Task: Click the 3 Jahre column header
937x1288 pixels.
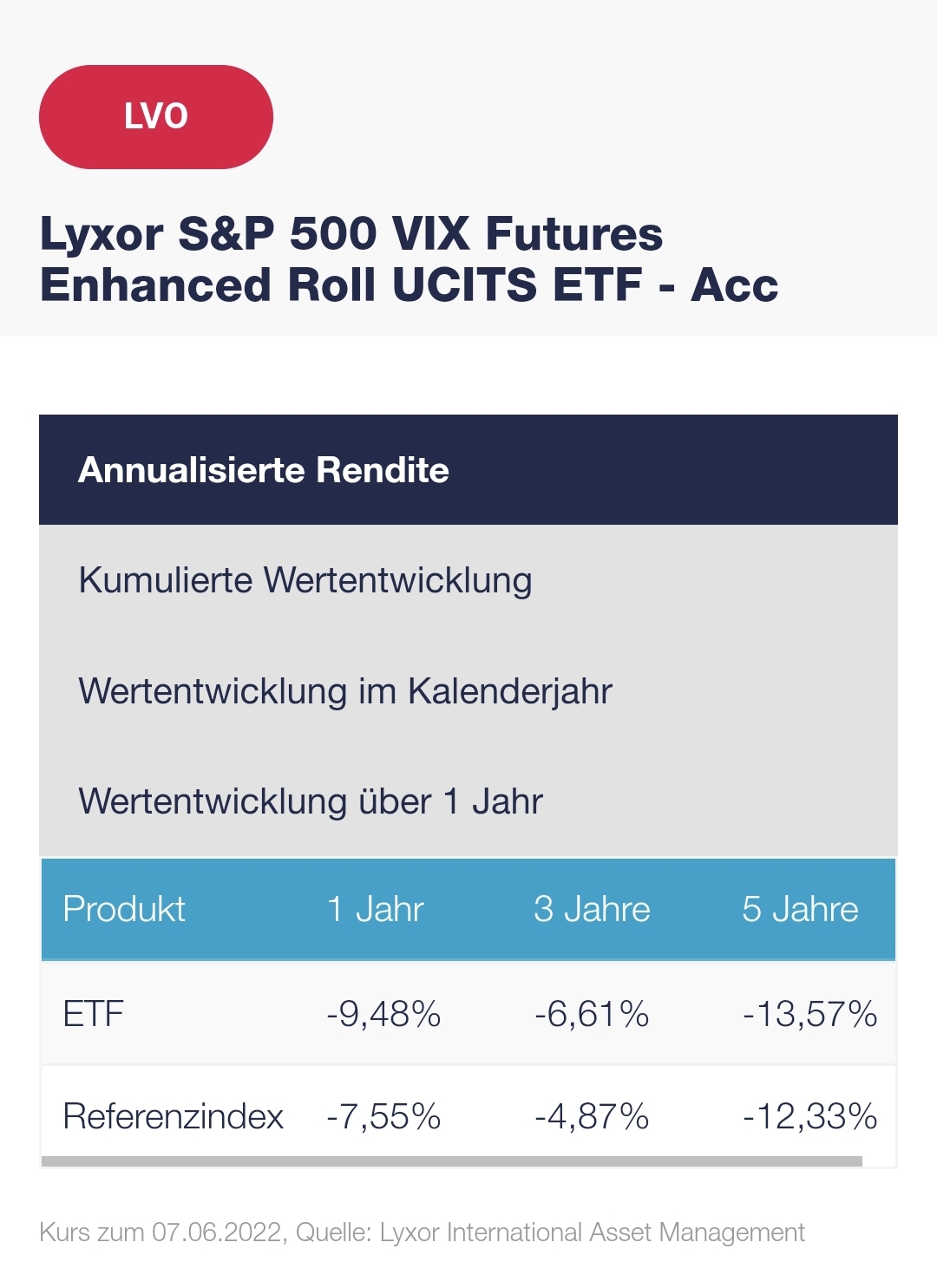Action: [592, 909]
